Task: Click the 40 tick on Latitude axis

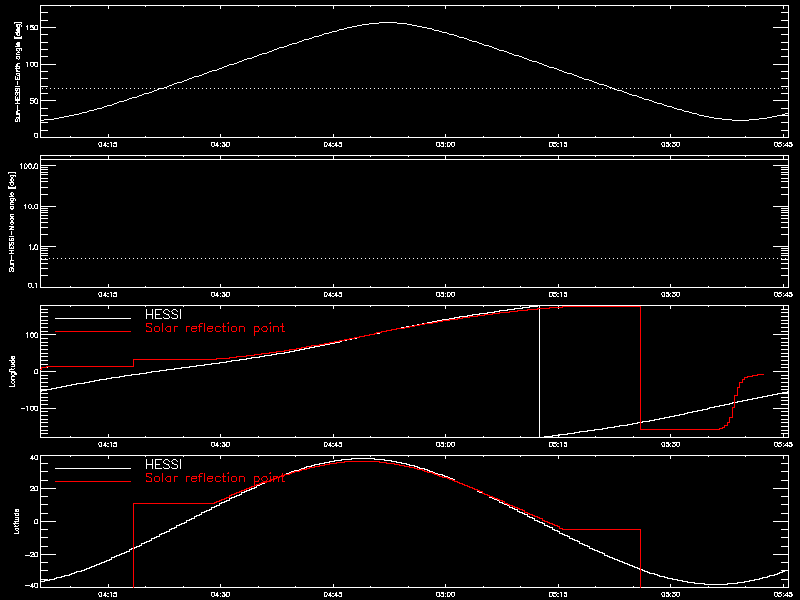Action: [35, 458]
